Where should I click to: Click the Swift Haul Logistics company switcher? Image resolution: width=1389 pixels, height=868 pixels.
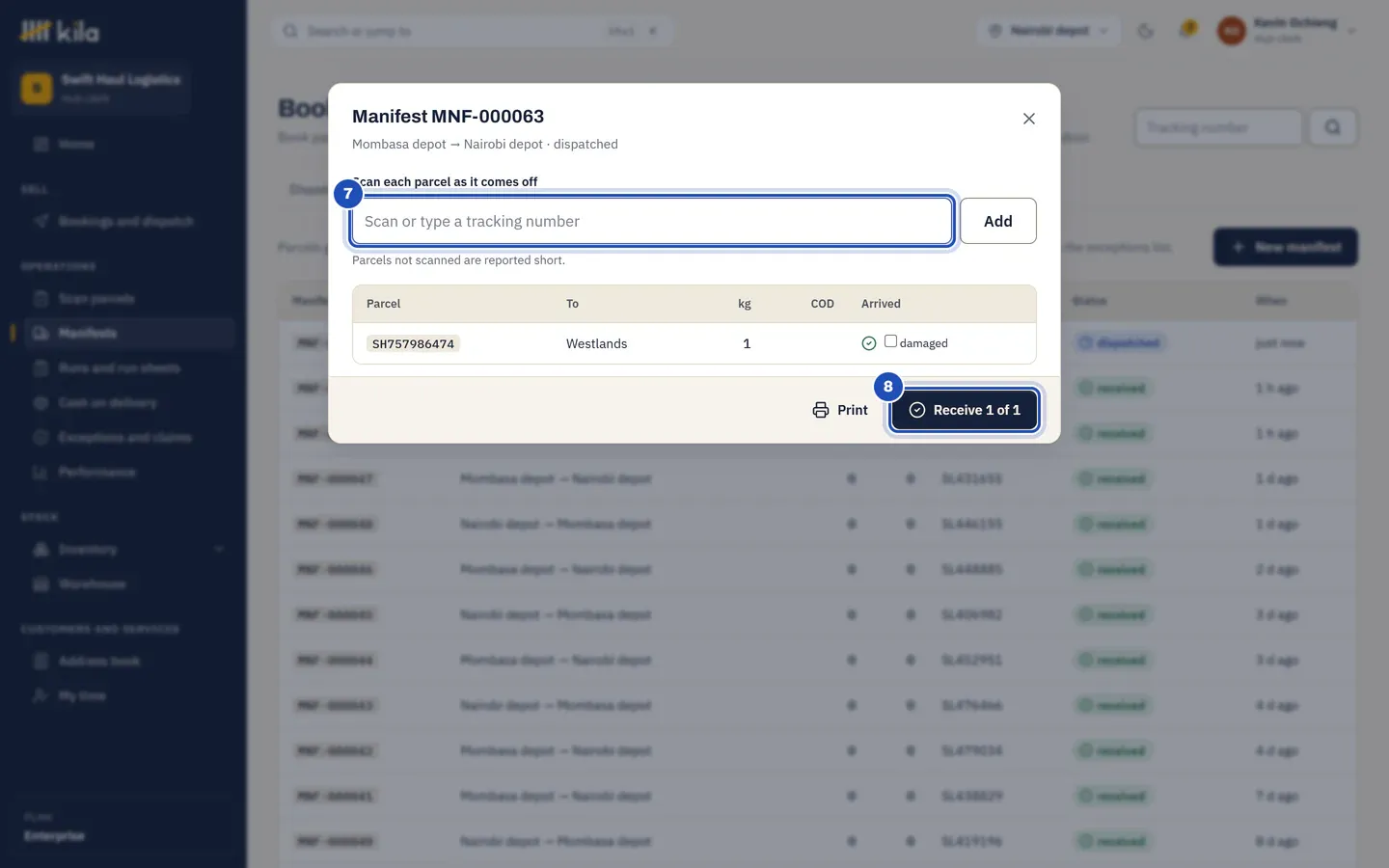click(101, 88)
